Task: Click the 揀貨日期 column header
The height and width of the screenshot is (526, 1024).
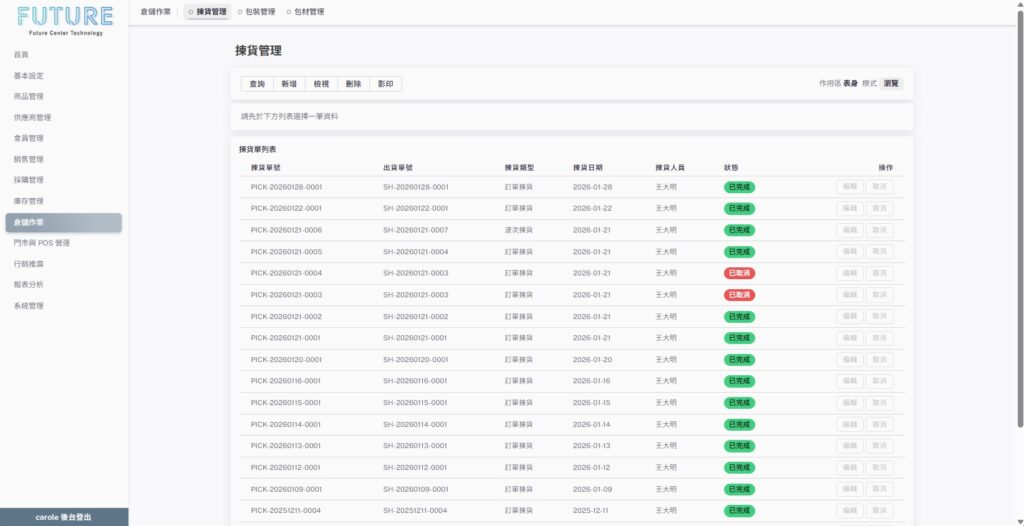Action: [x=588, y=168]
